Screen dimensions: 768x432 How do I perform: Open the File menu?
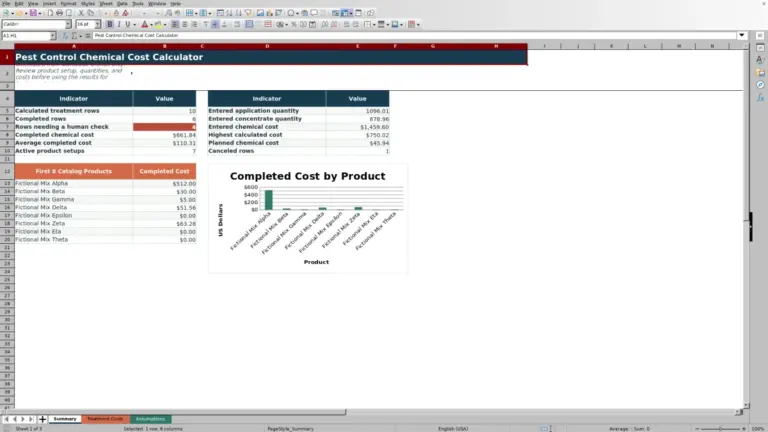tap(6, 3)
